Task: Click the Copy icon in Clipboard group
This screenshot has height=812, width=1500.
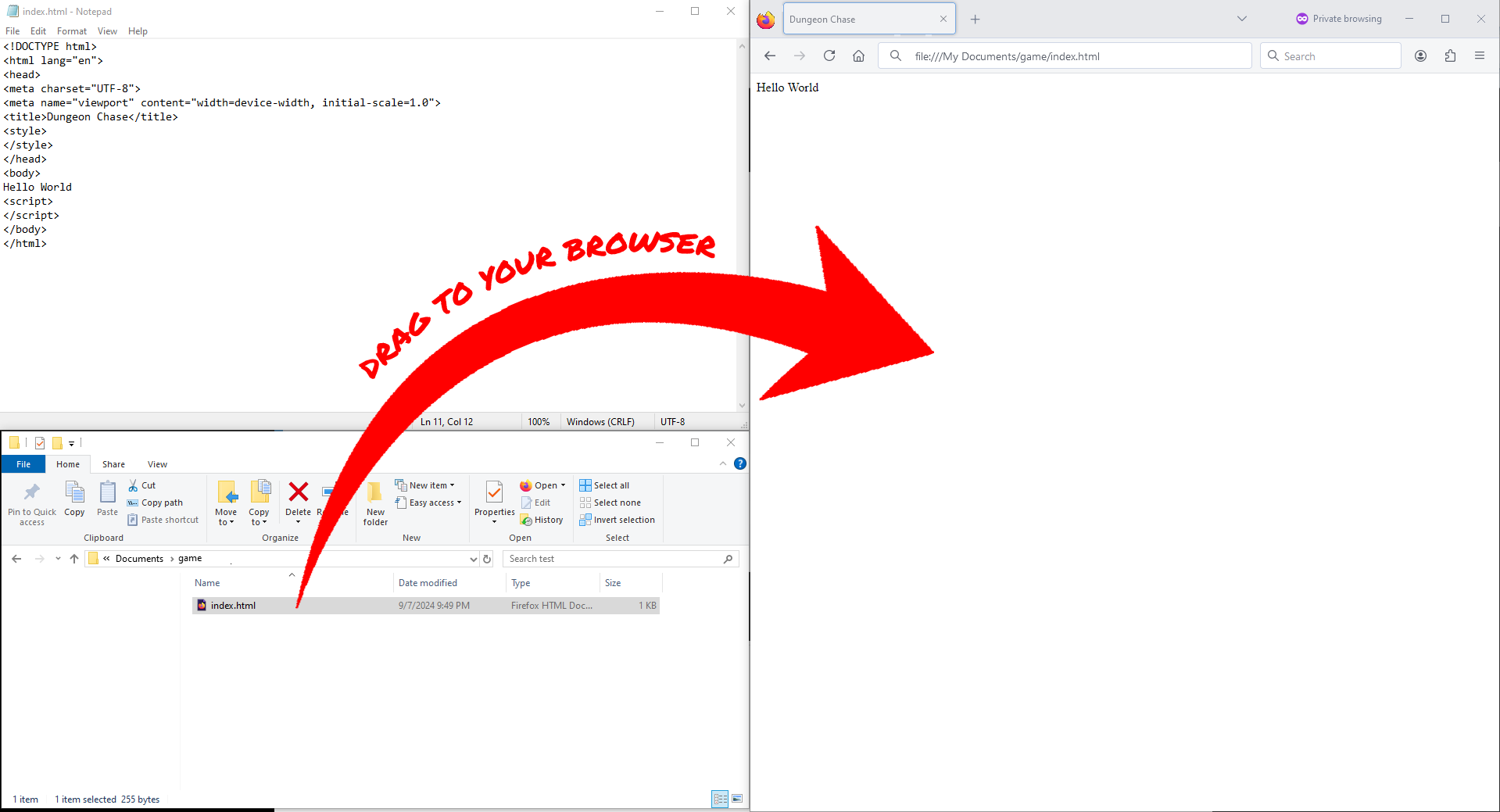Action: [x=74, y=492]
